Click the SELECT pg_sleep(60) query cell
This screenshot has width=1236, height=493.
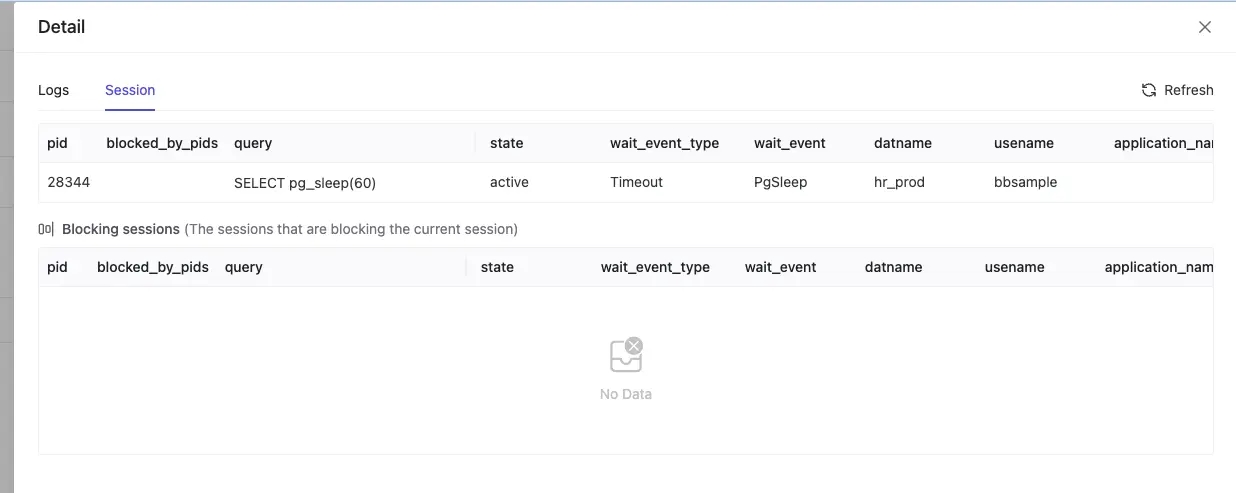305,183
